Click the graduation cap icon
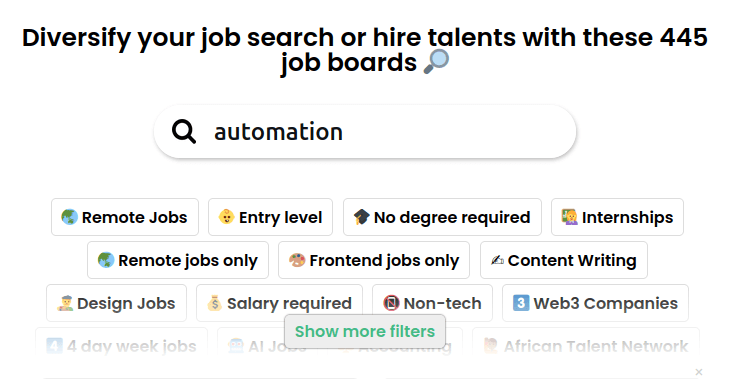Image resolution: width=739 pixels, height=379 pixels. (x=361, y=217)
